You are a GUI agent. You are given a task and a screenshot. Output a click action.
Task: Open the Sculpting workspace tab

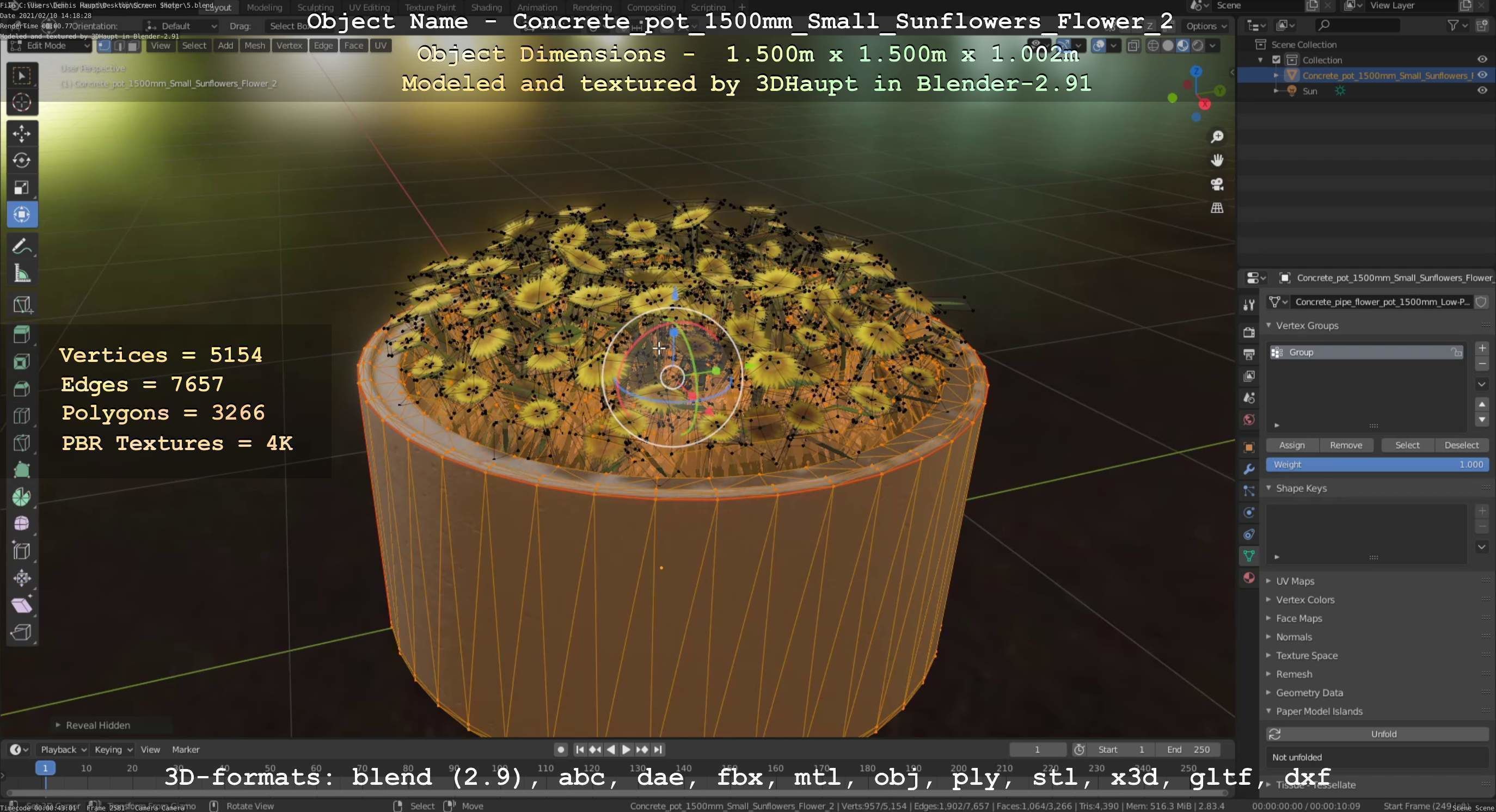315,8
